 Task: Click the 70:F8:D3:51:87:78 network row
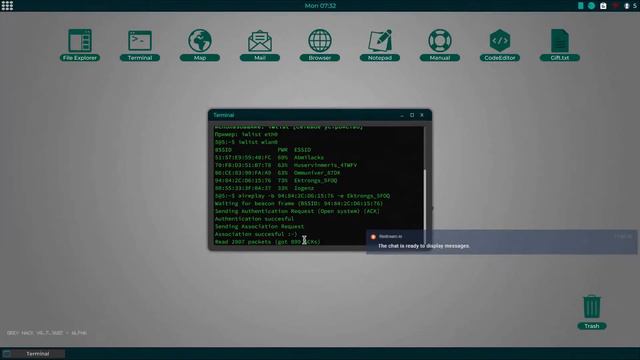click(286, 165)
